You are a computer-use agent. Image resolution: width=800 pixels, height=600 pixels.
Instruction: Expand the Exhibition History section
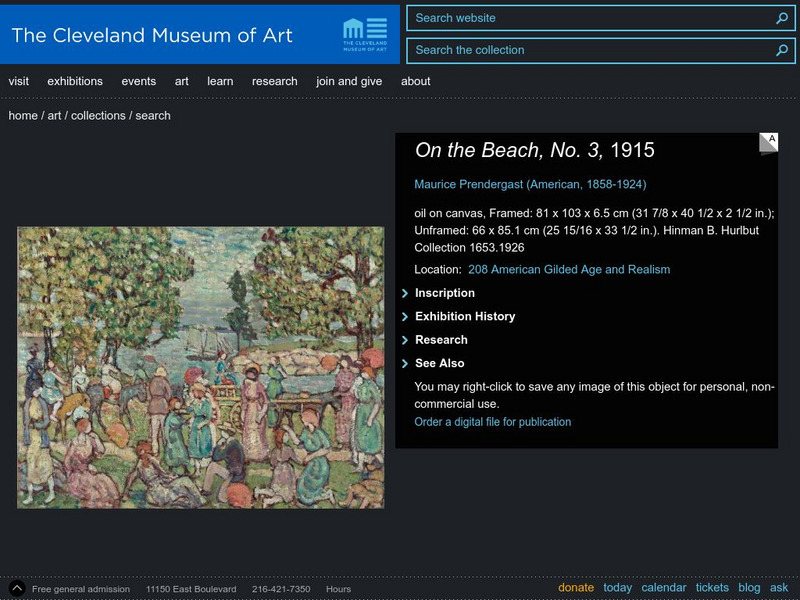point(464,316)
